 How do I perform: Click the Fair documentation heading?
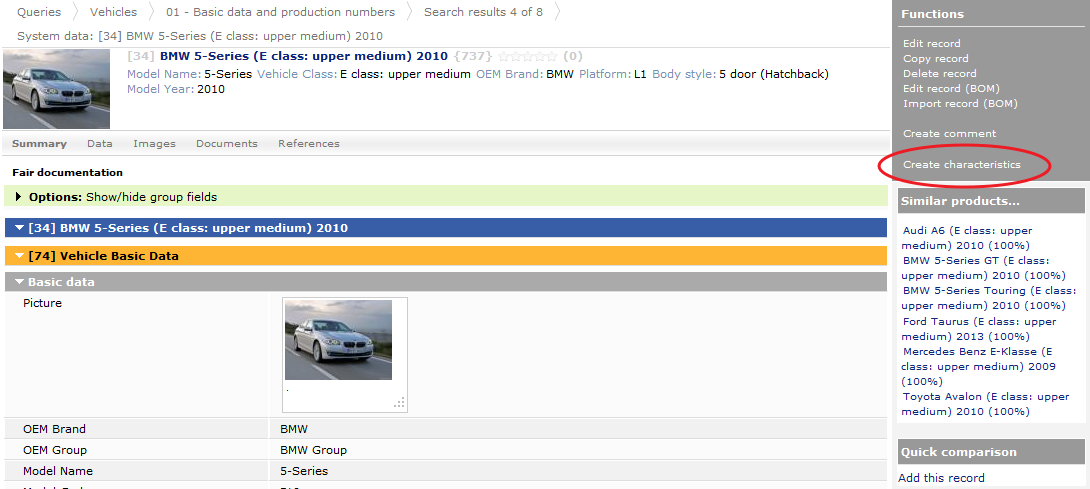pyautogui.click(x=67, y=173)
